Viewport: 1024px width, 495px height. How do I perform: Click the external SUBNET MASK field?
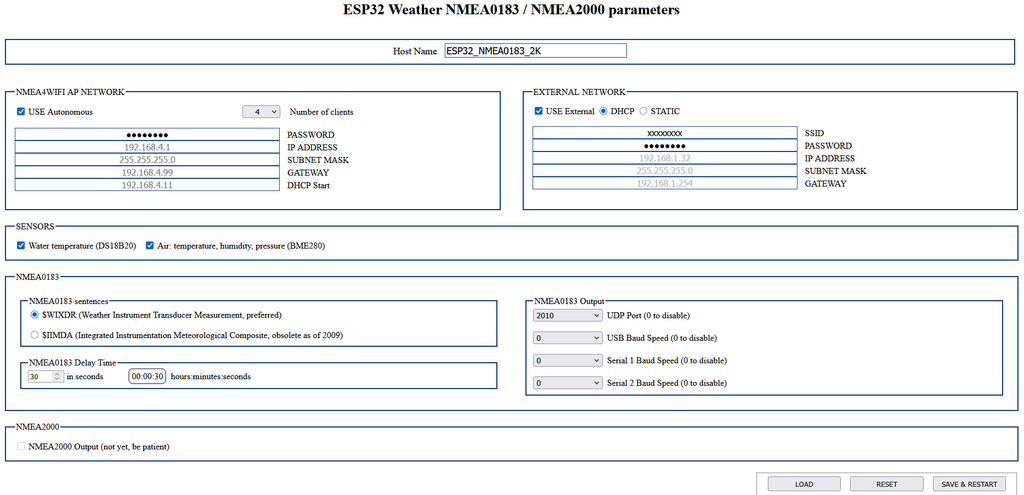click(x=665, y=171)
